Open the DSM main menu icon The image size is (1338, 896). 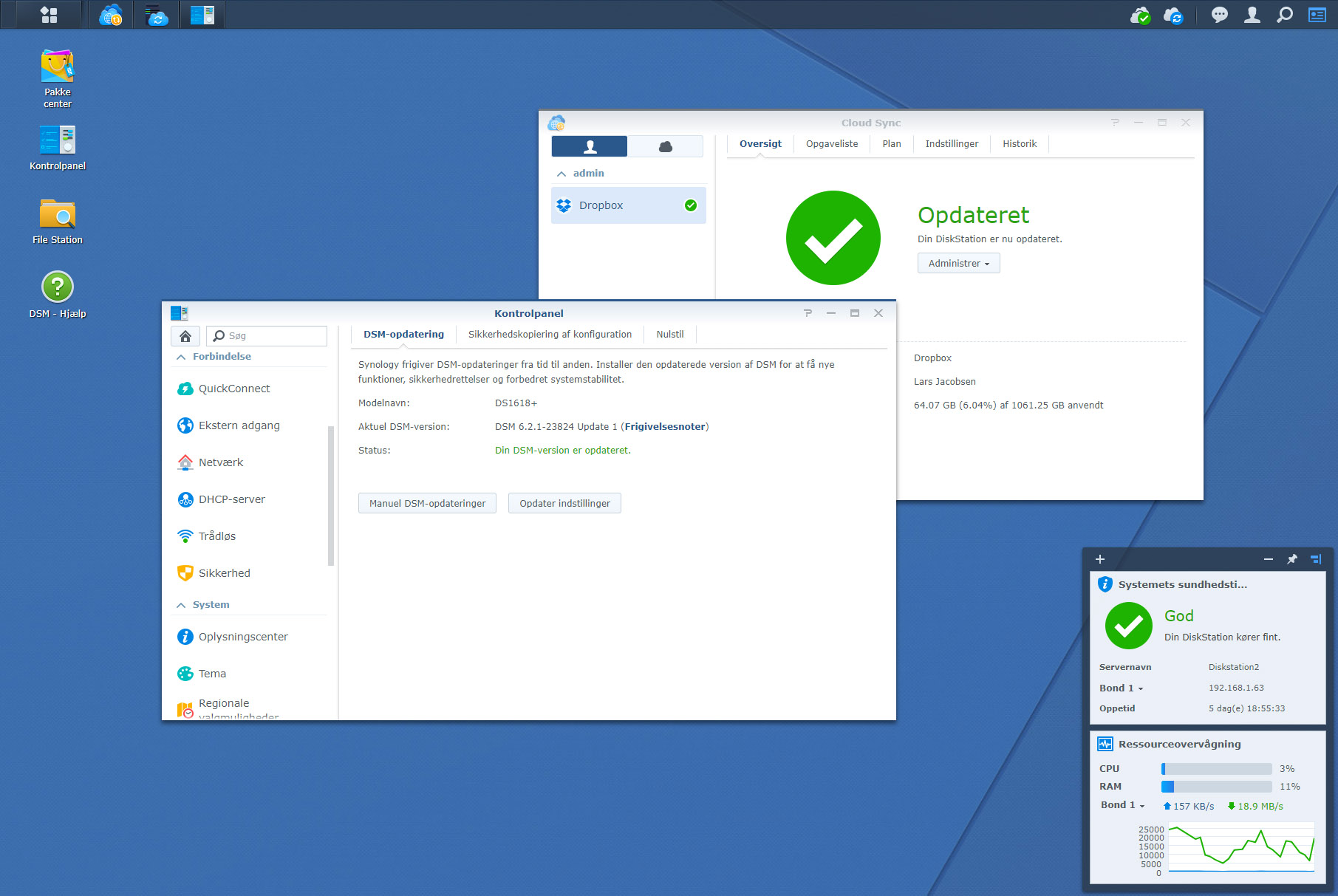(49, 15)
